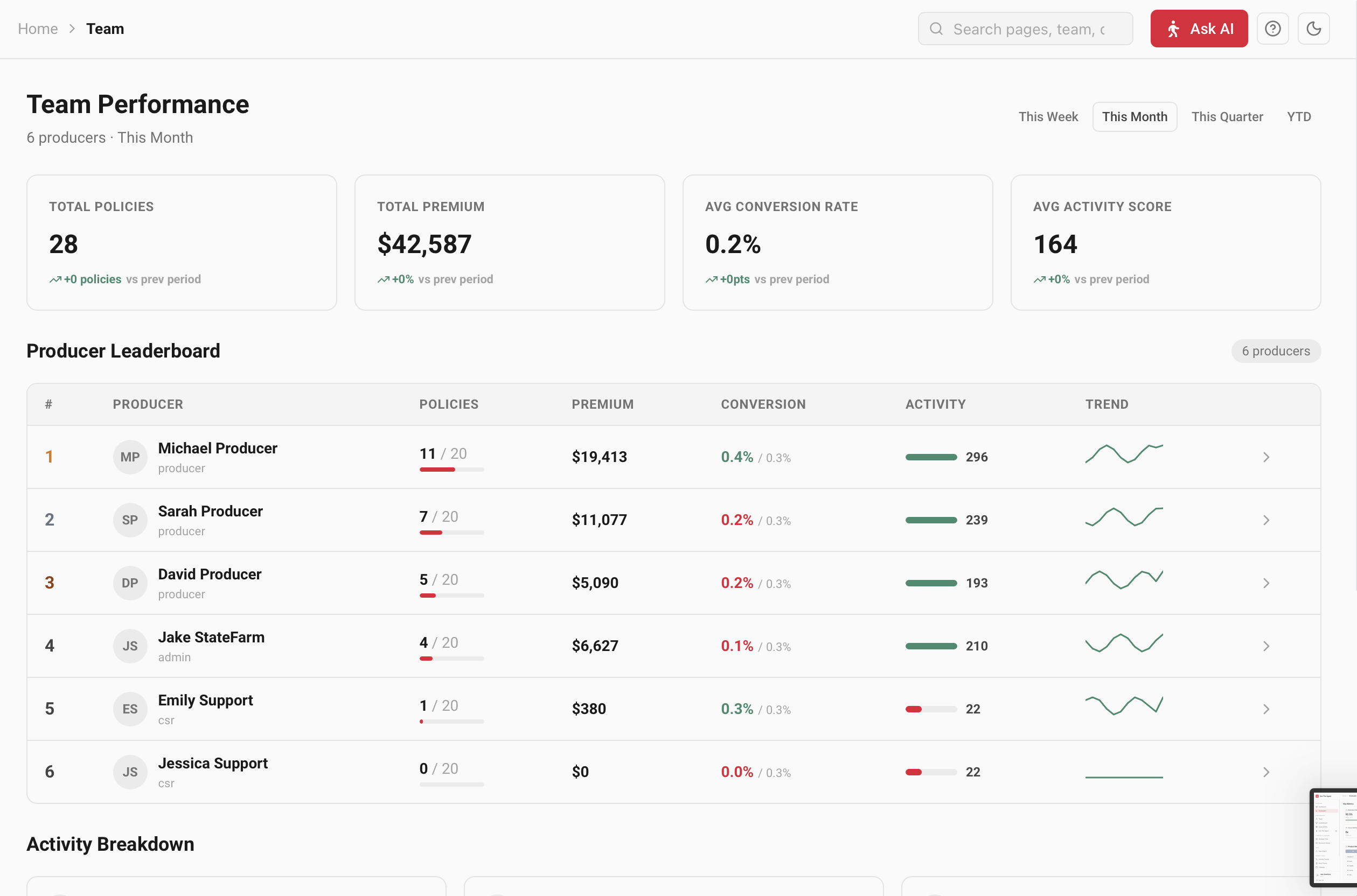1357x896 pixels.
Task: Click the MP avatar icon
Action: click(x=130, y=457)
